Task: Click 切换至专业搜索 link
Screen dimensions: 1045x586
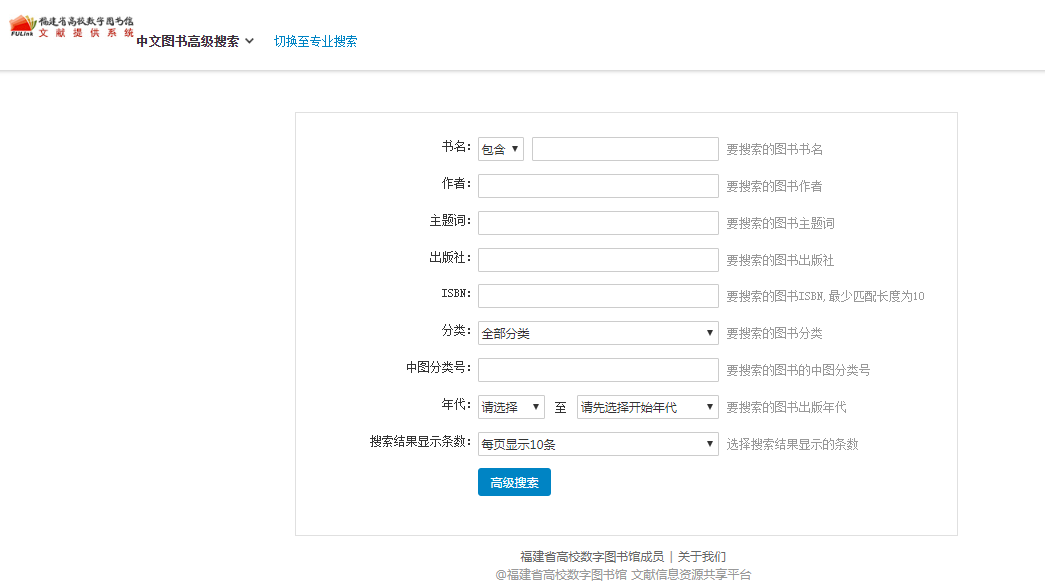Action: pos(315,41)
